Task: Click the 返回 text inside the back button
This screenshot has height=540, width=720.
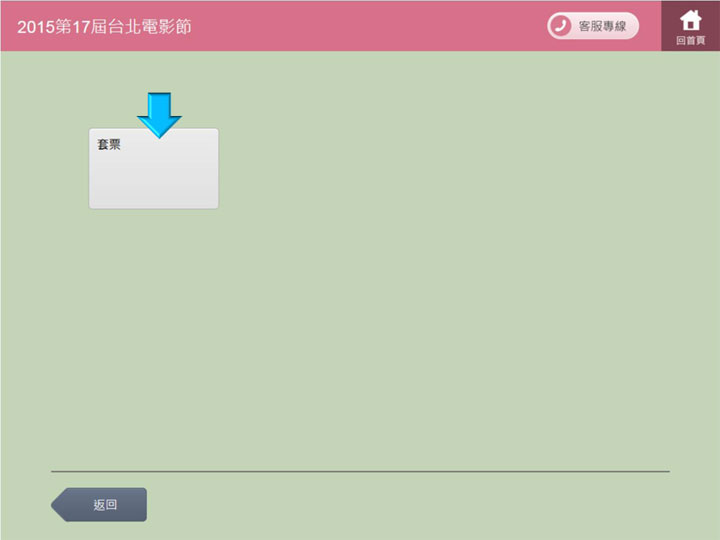Action: tap(105, 505)
